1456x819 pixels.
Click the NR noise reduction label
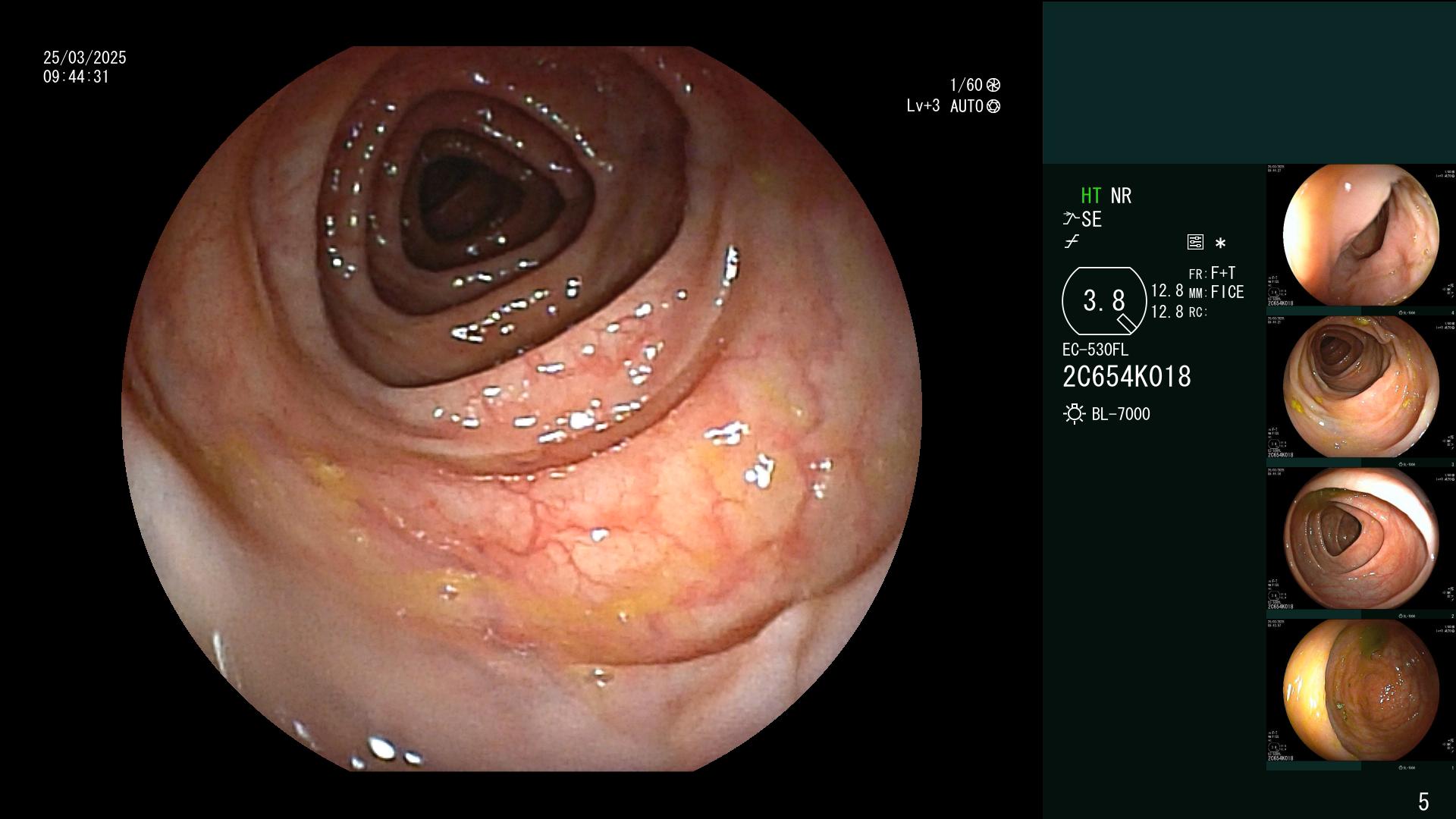pyautogui.click(x=1121, y=196)
